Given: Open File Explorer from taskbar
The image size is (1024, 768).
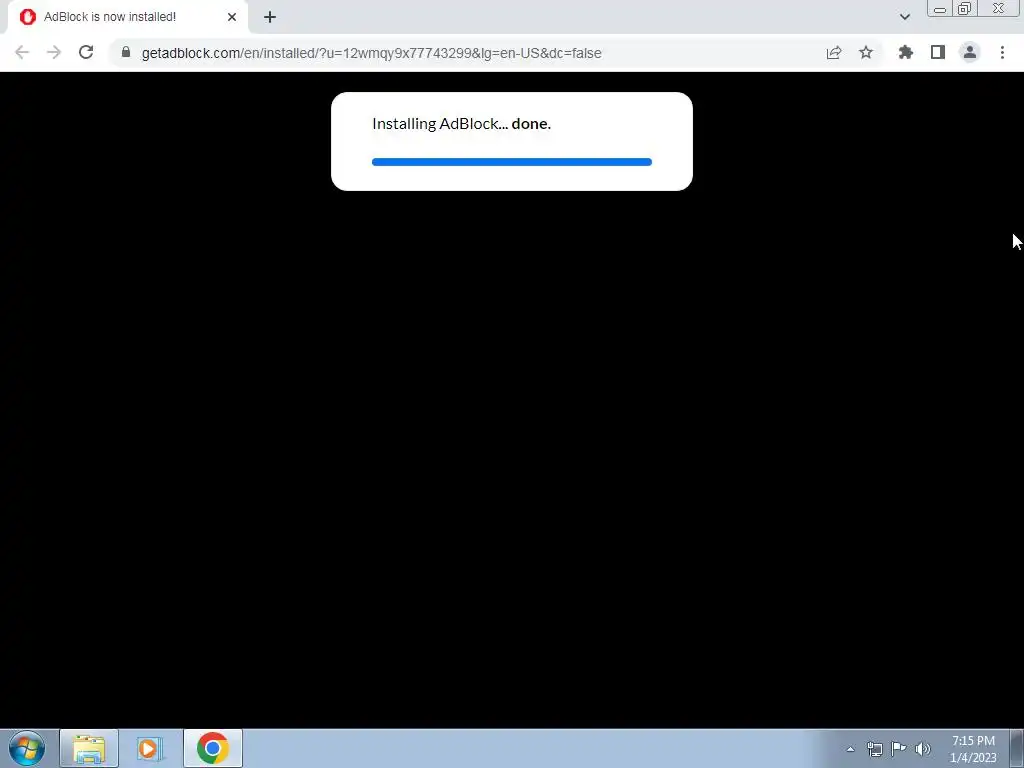Looking at the screenshot, I should pyautogui.click(x=89, y=748).
